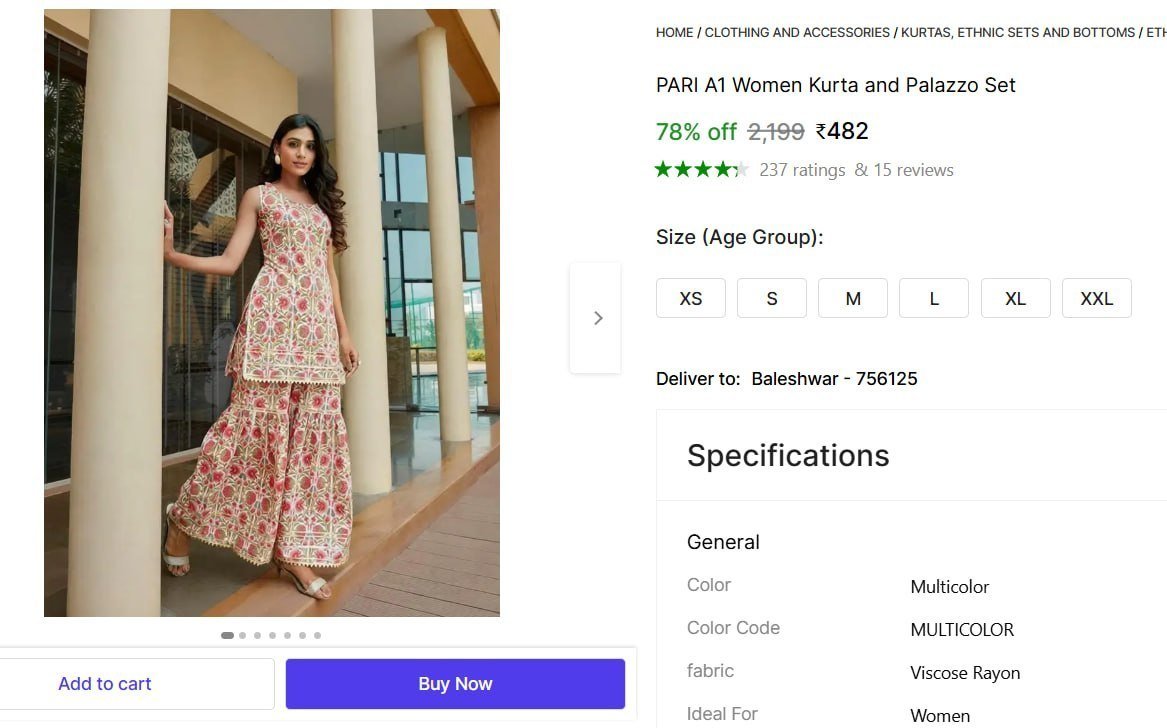Select size M

pyautogui.click(x=853, y=298)
